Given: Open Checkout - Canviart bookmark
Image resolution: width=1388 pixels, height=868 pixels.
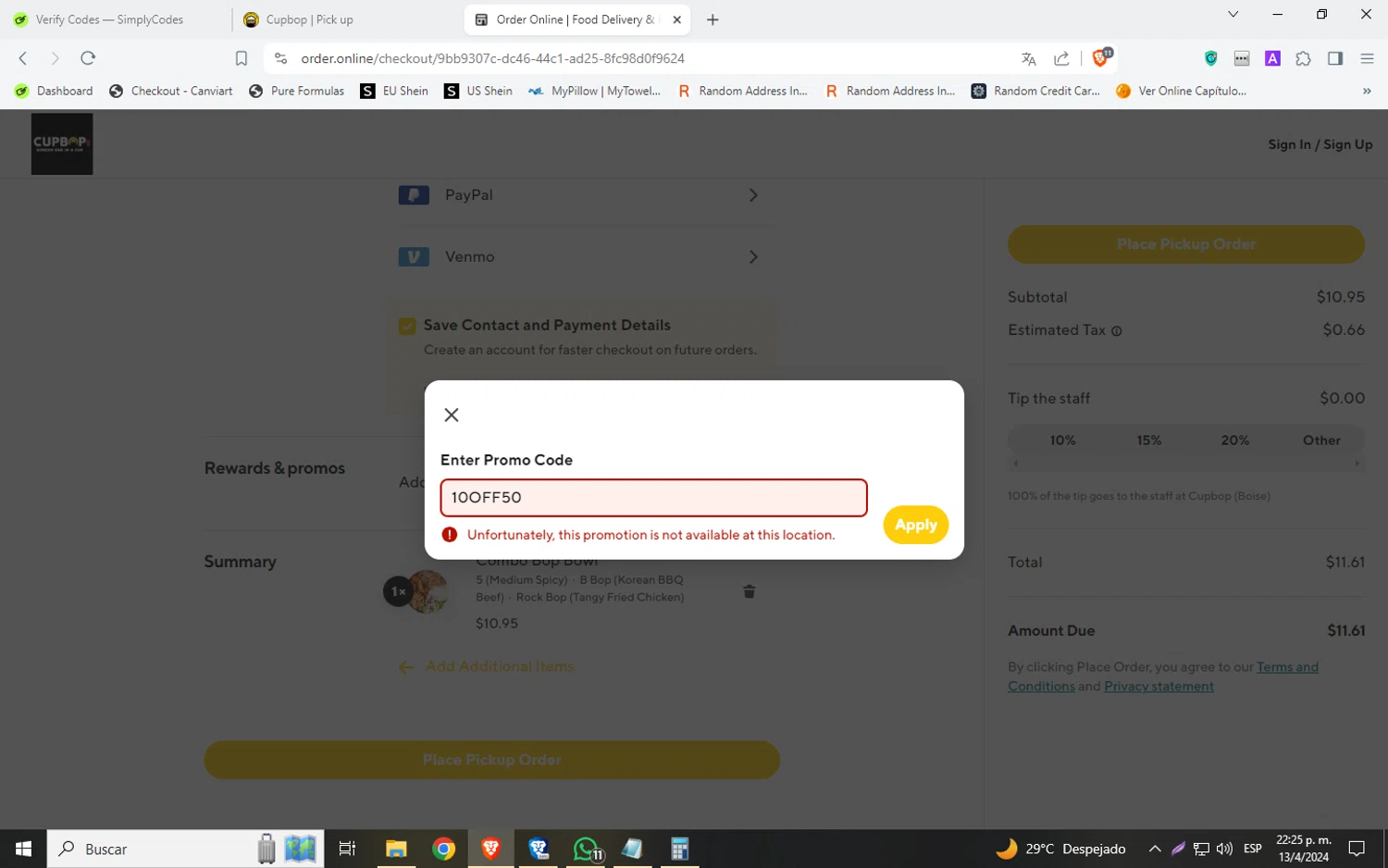Looking at the screenshot, I should (171, 91).
